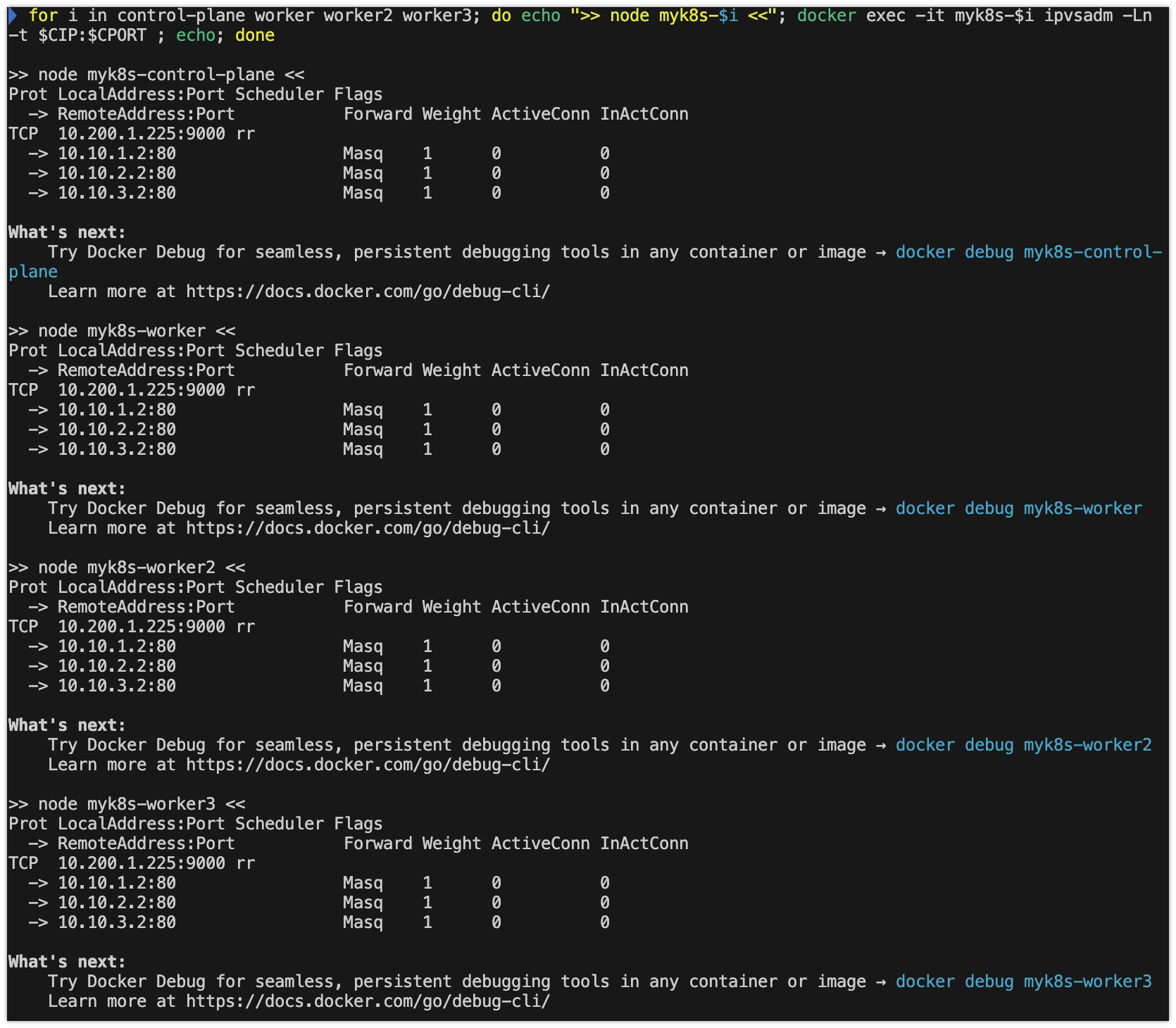Click the first 'What's next:' heading
1176x1028 pixels.
pos(67,232)
